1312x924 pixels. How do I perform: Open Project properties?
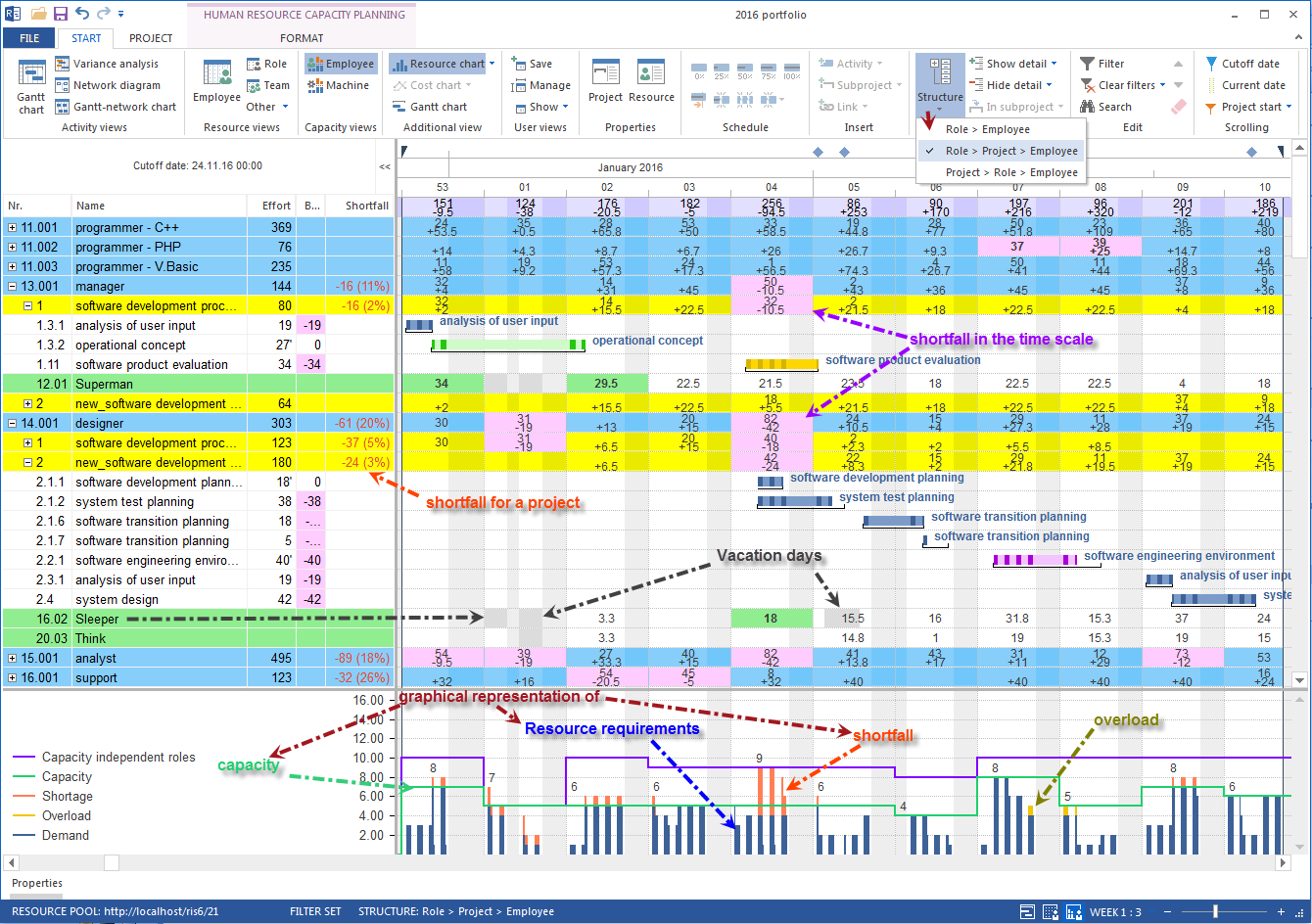pos(605,82)
